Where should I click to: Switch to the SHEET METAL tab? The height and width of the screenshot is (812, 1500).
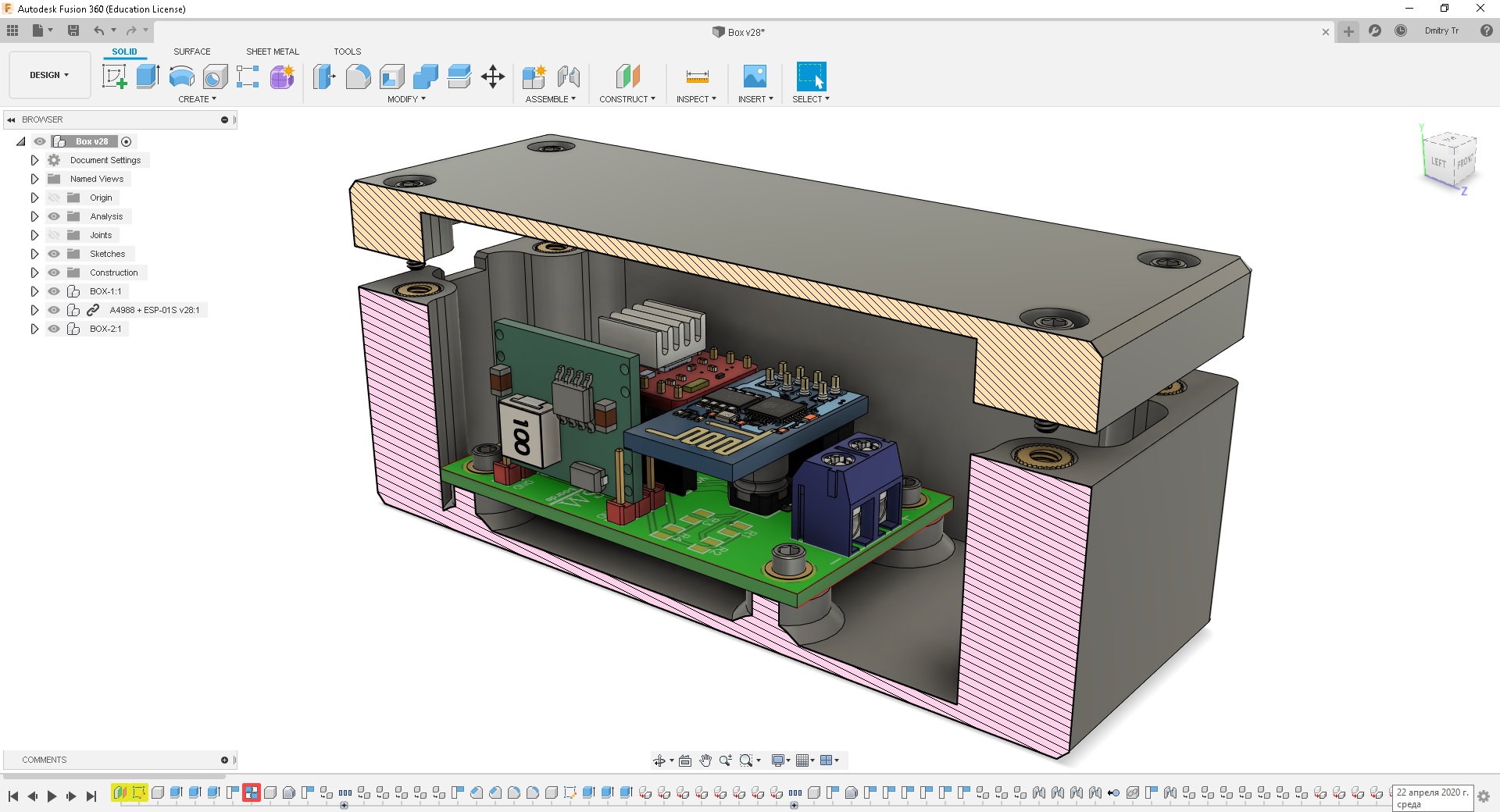coord(273,52)
